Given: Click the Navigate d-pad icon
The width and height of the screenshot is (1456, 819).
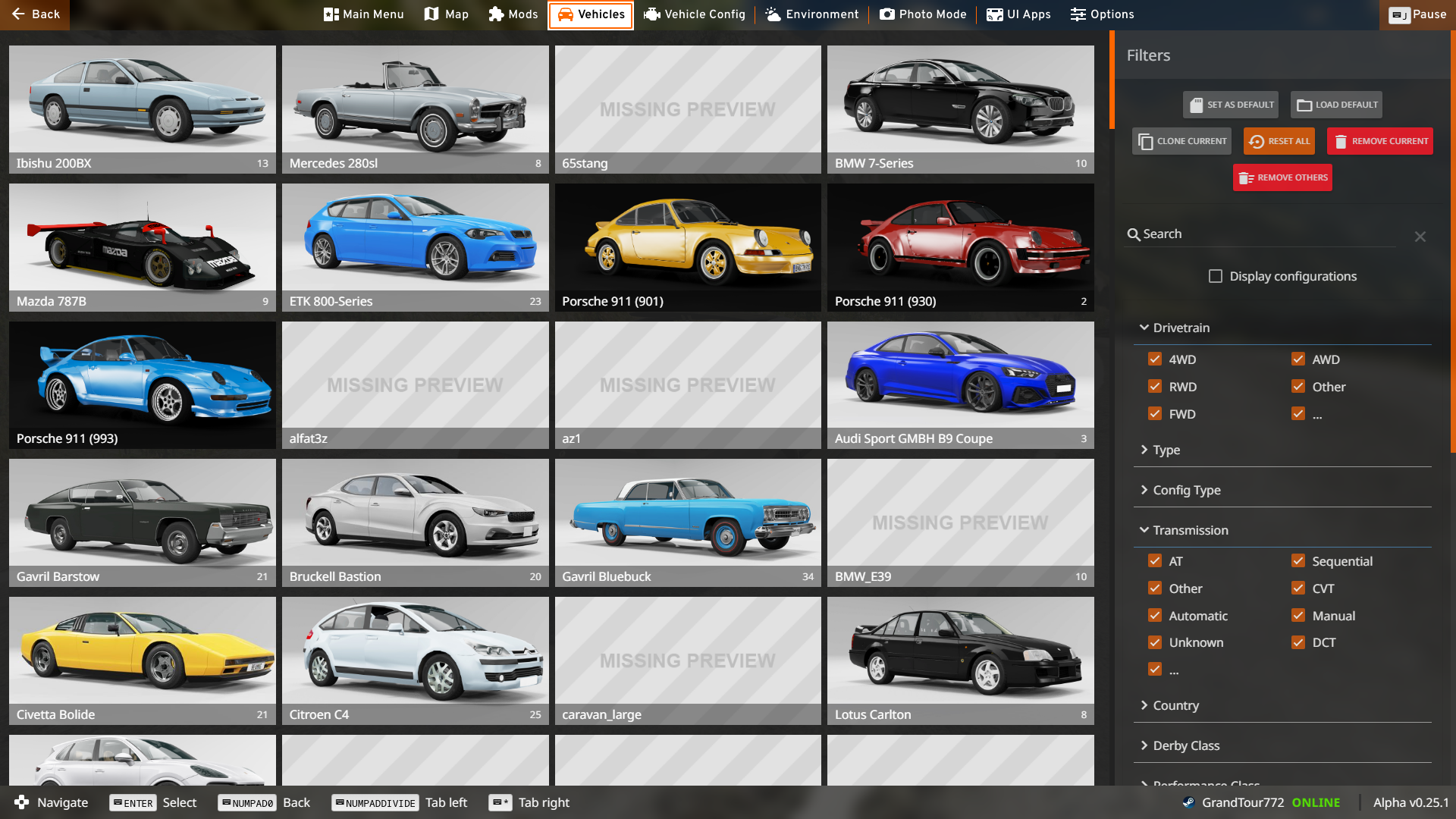Looking at the screenshot, I should 21,802.
